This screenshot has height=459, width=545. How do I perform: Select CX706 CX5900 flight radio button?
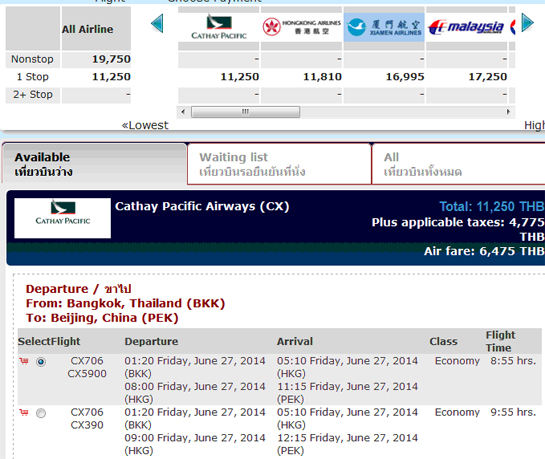click(41, 362)
